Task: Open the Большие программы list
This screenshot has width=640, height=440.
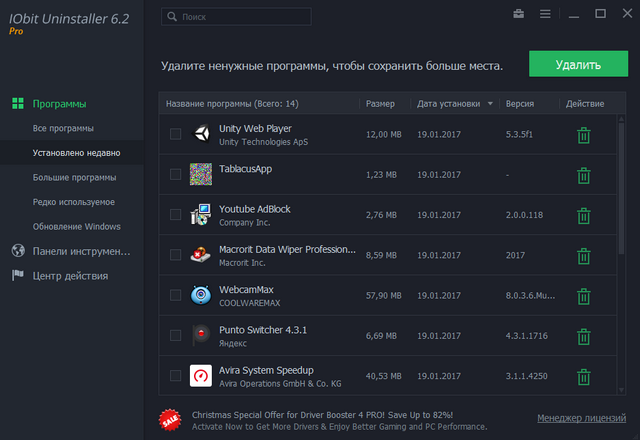Action: click(x=74, y=177)
